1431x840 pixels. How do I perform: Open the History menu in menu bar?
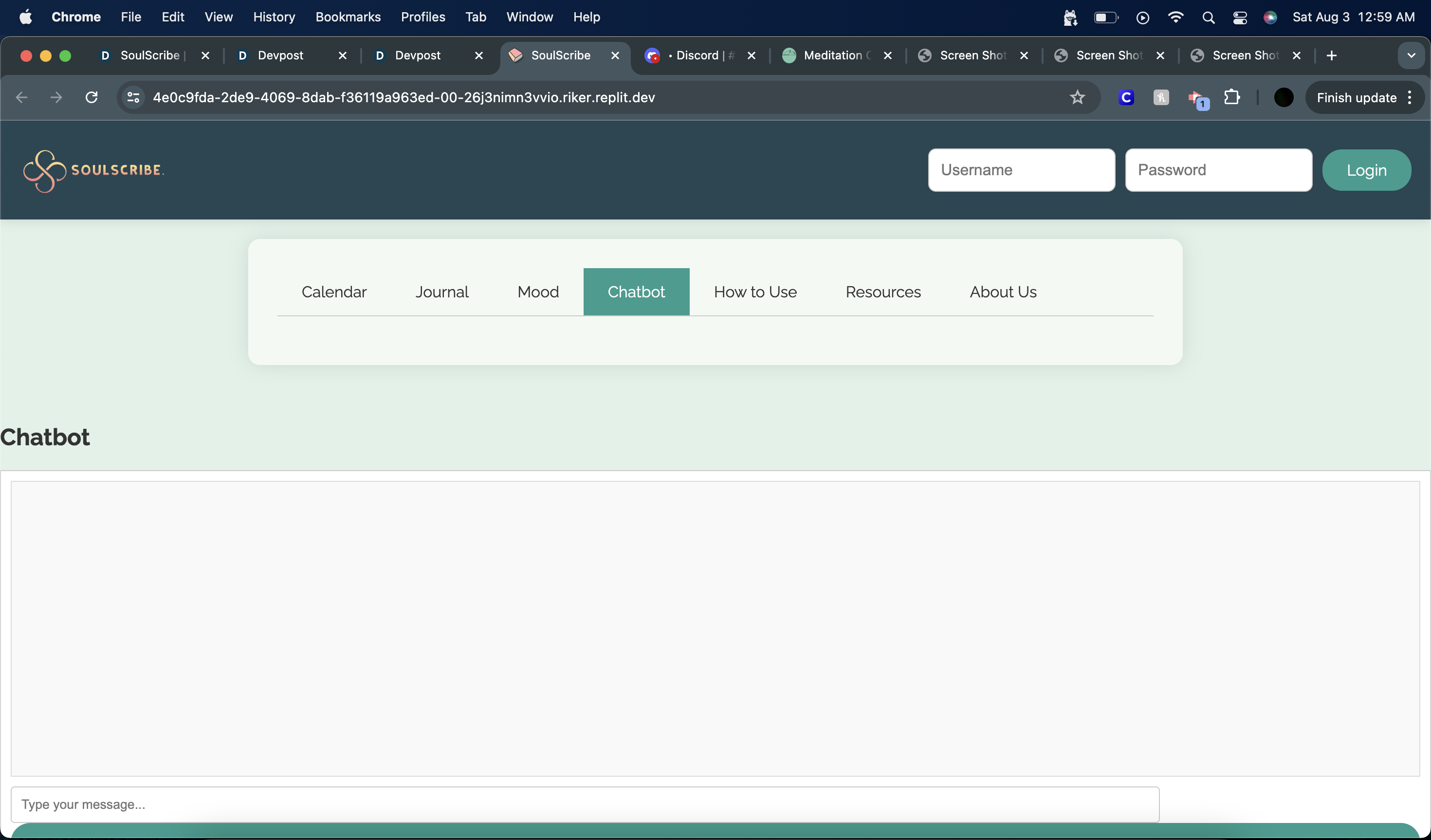pos(274,17)
